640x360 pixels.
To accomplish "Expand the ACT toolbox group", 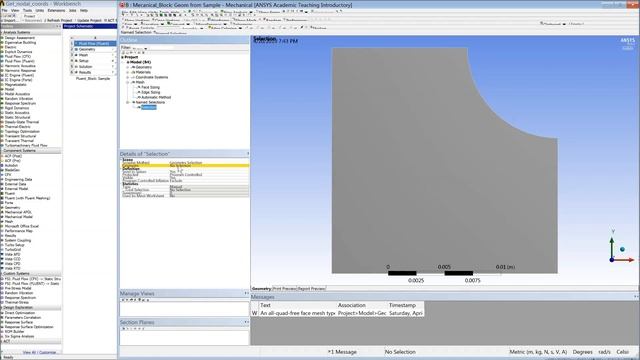I will [x=2, y=341].
